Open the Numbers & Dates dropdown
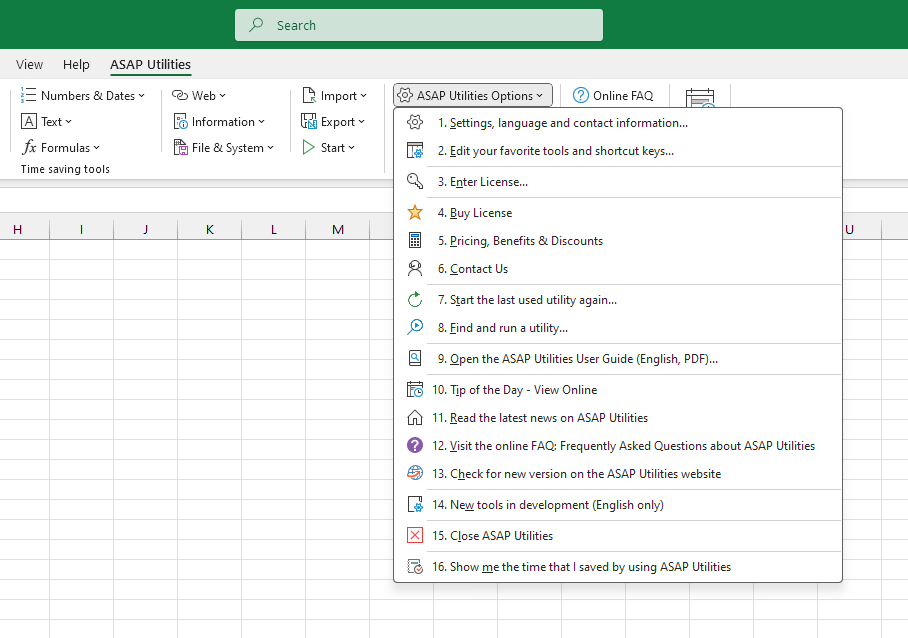 coord(83,96)
